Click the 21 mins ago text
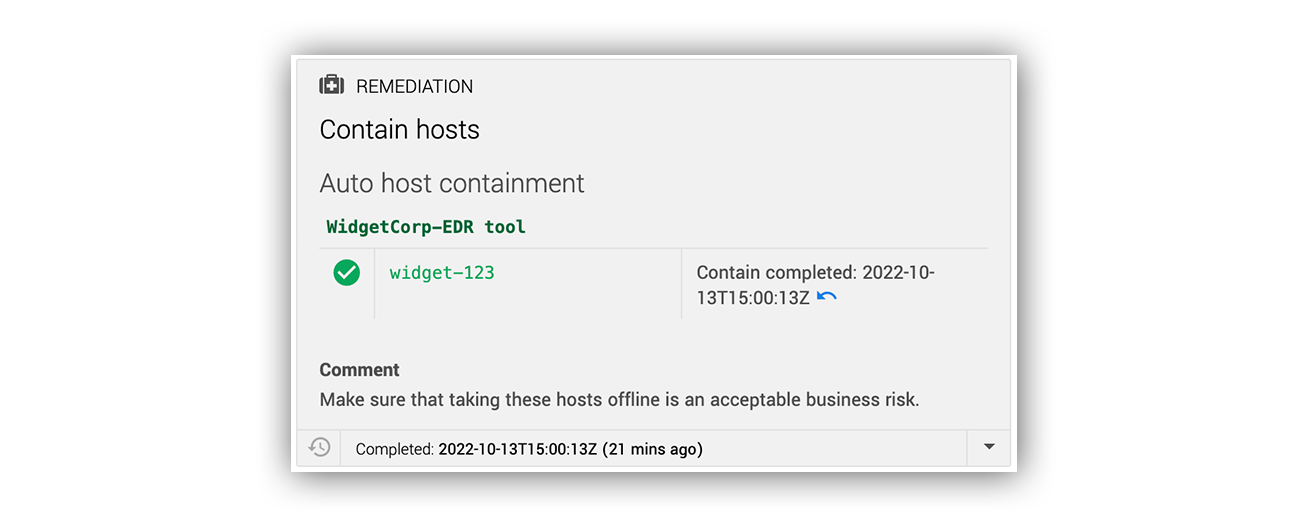Screen dimensions: 1308x531 click(x=653, y=449)
